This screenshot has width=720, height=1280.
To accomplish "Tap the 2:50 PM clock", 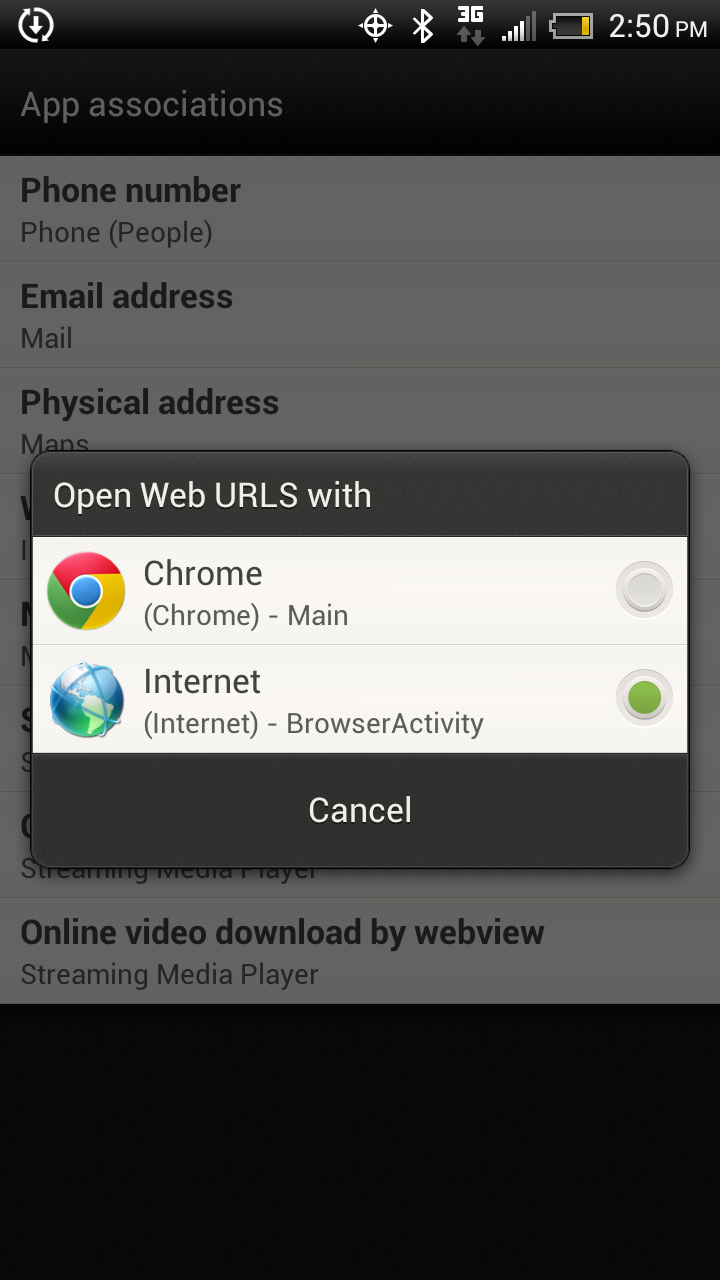I will tap(657, 26).
